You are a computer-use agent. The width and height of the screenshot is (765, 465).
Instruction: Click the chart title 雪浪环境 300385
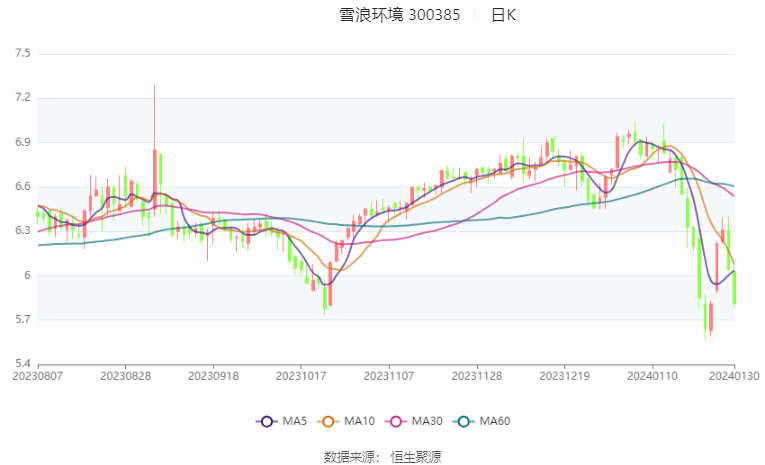pyautogui.click(x=400, y=15)
